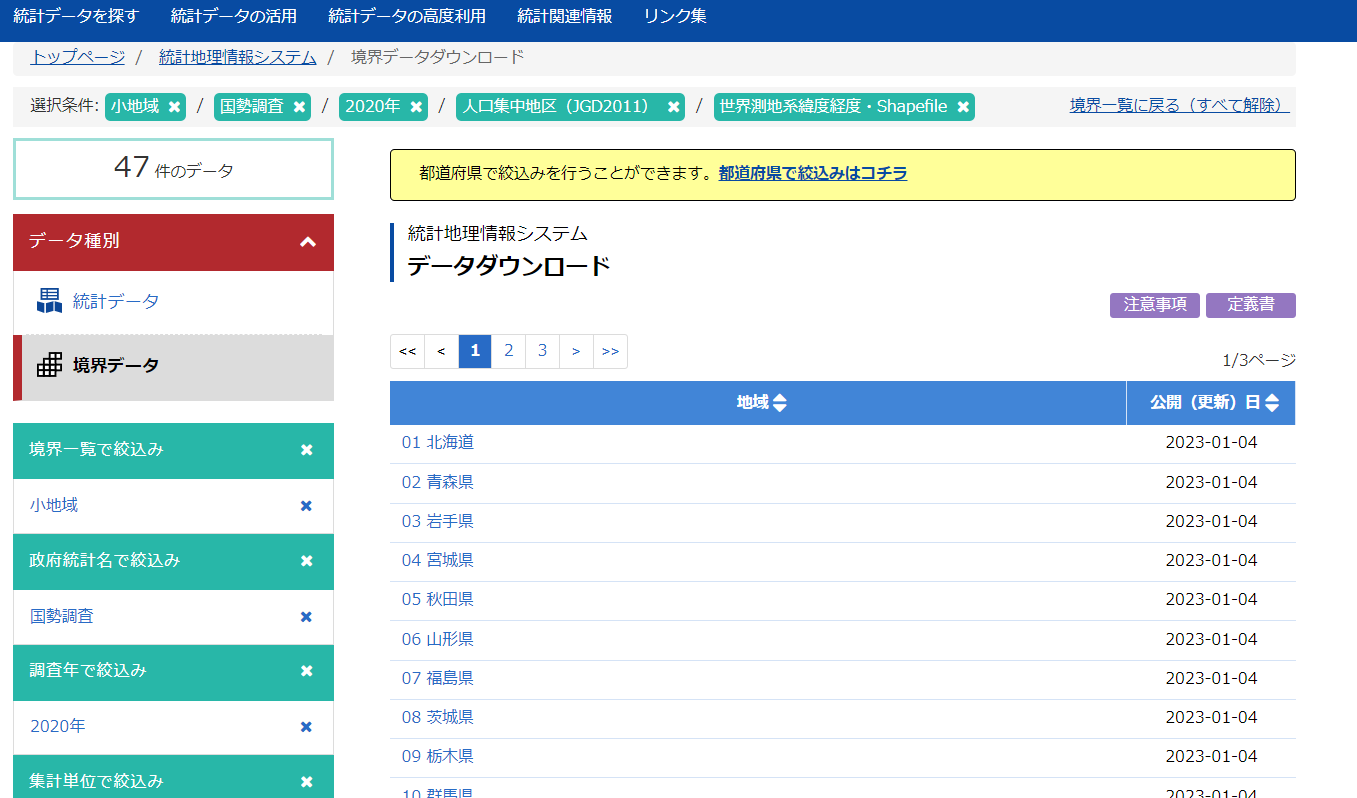The image size is (1357, 798).
Task: Open 都道府県で絞込みはコチラ link
Action: (x=813, y=173)
